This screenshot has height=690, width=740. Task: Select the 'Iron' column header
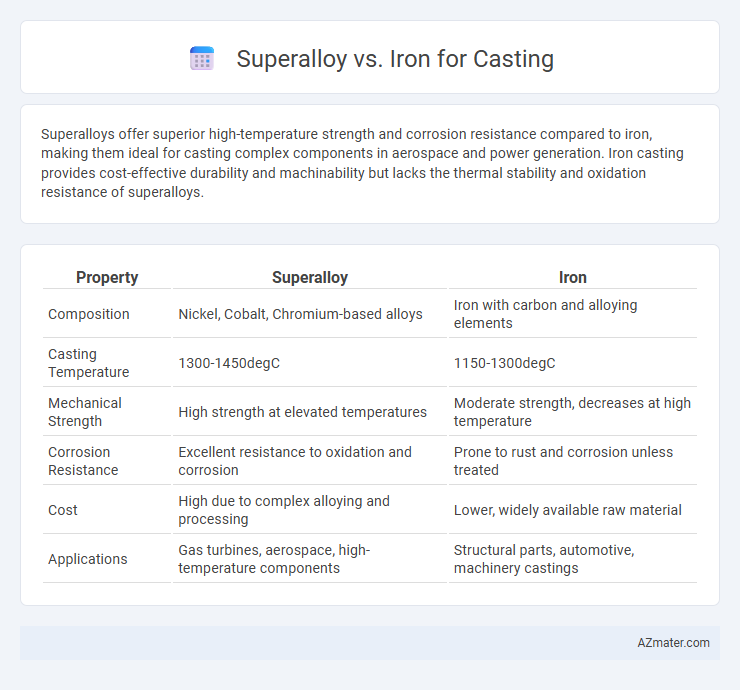coord(572,277)
